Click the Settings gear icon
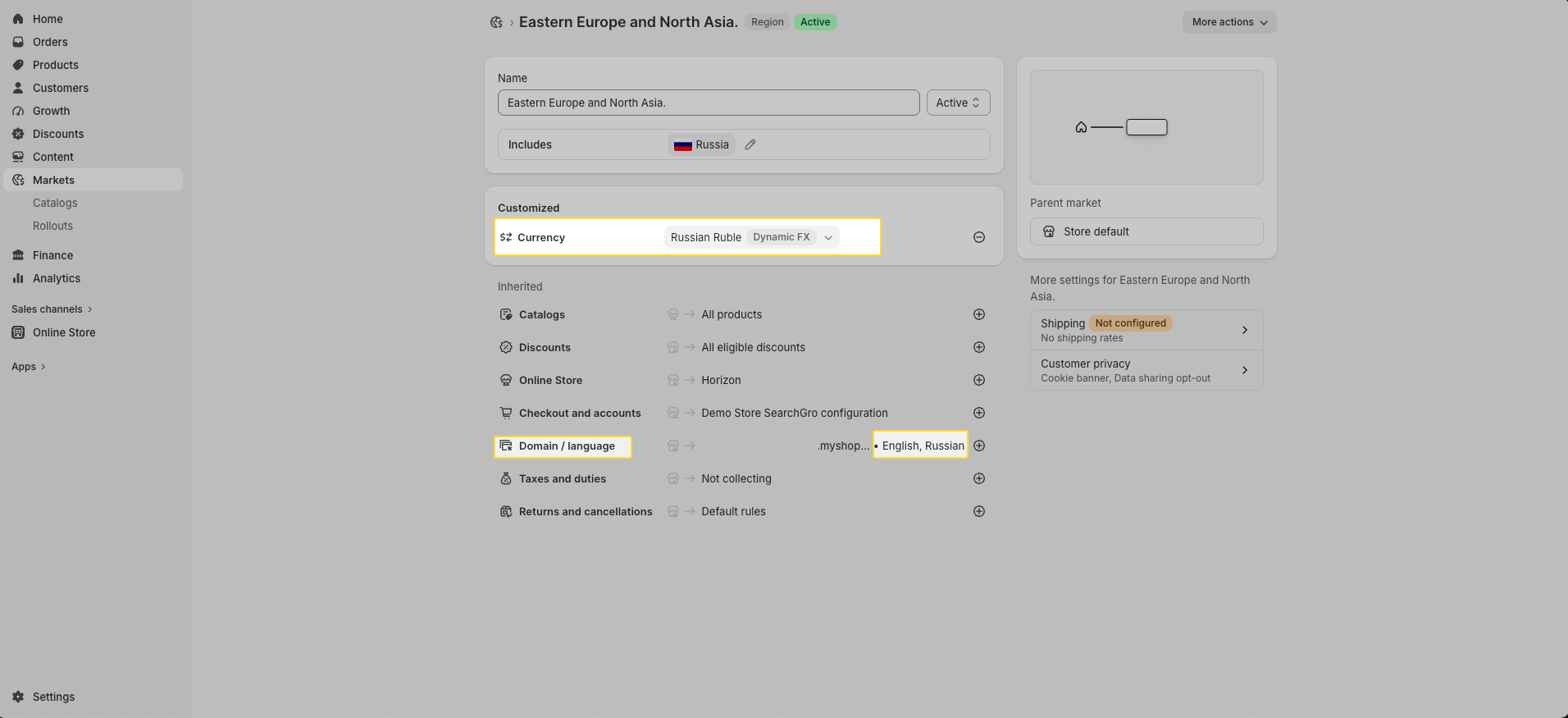The height and width of the screenshot is (718, 1568). pos(18,697)
